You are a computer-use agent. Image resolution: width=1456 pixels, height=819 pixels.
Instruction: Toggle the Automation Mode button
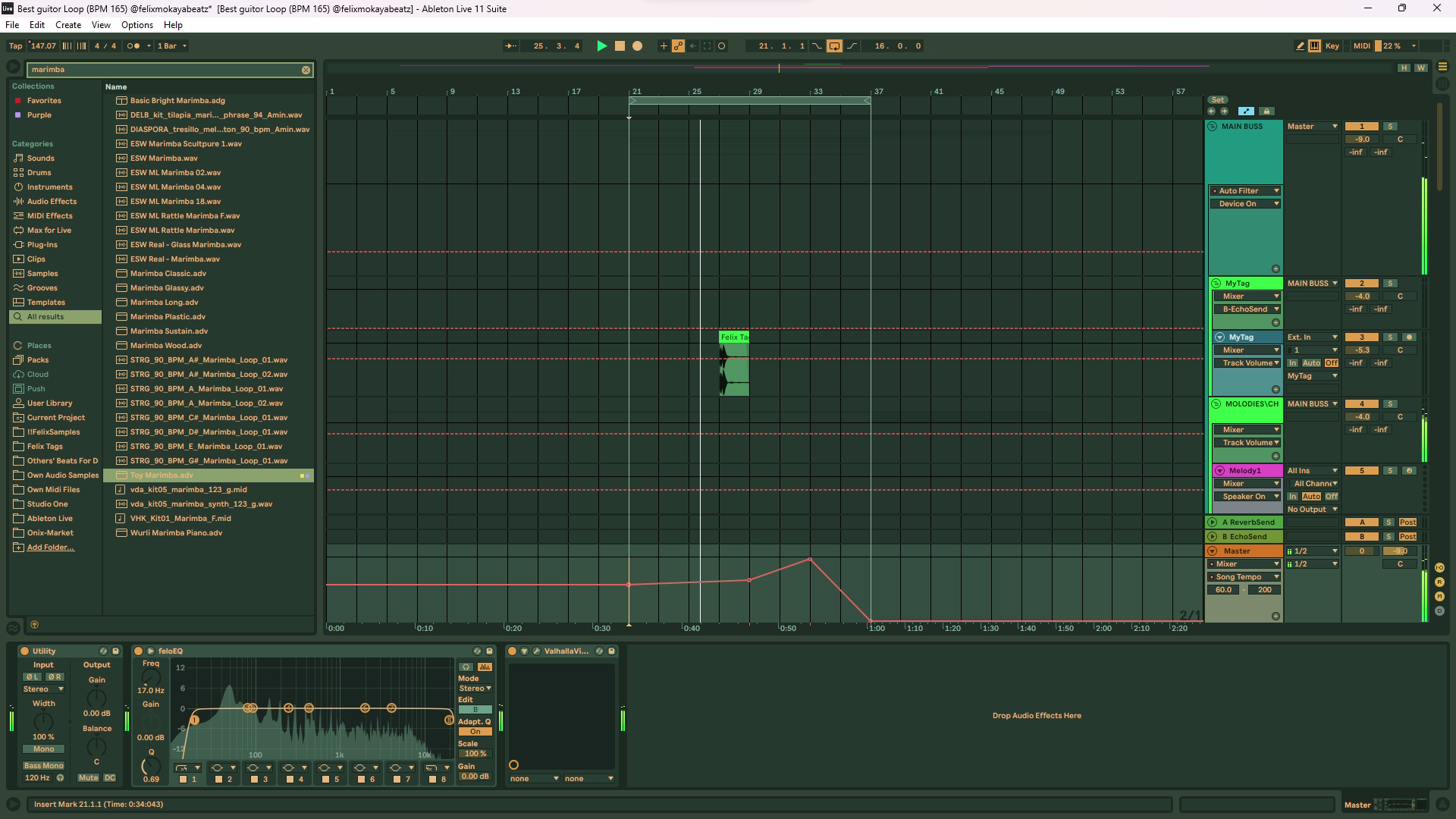(x=1246, y=111)
